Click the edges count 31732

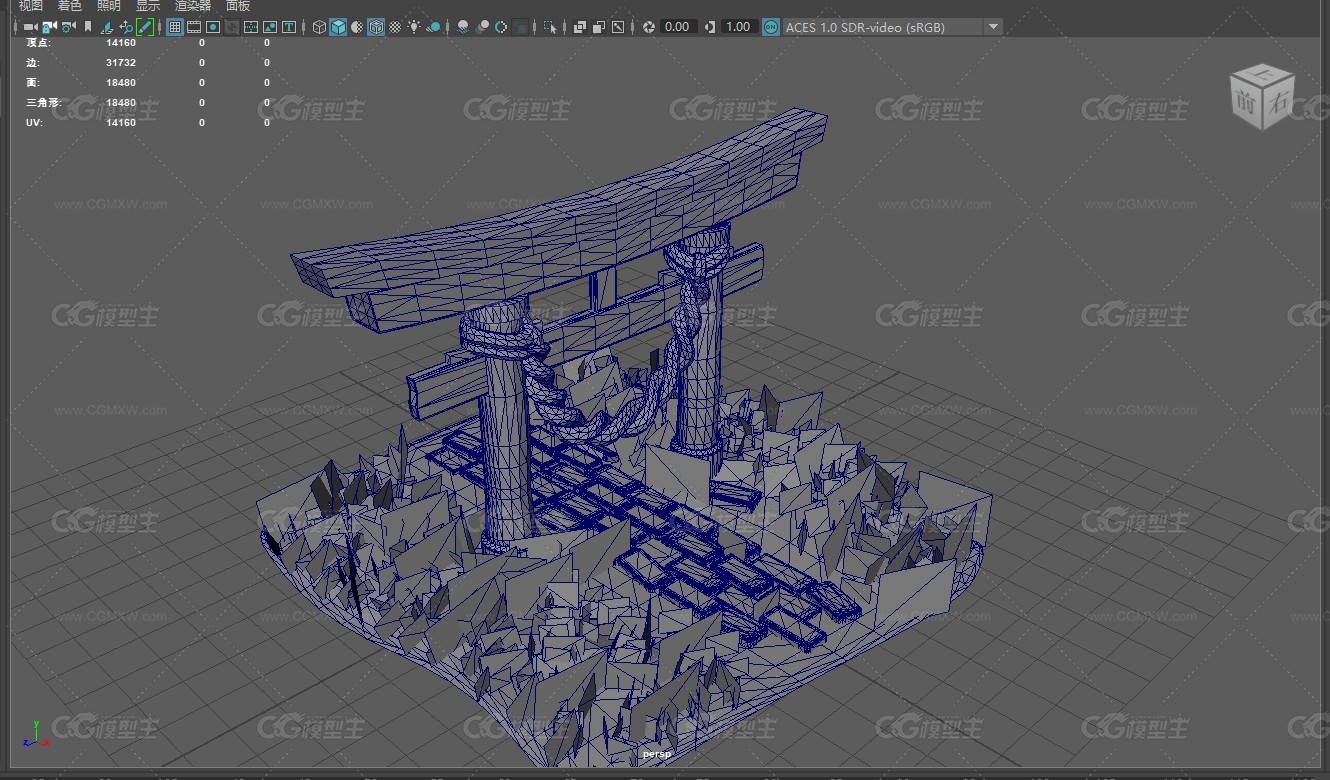point(121,63)
